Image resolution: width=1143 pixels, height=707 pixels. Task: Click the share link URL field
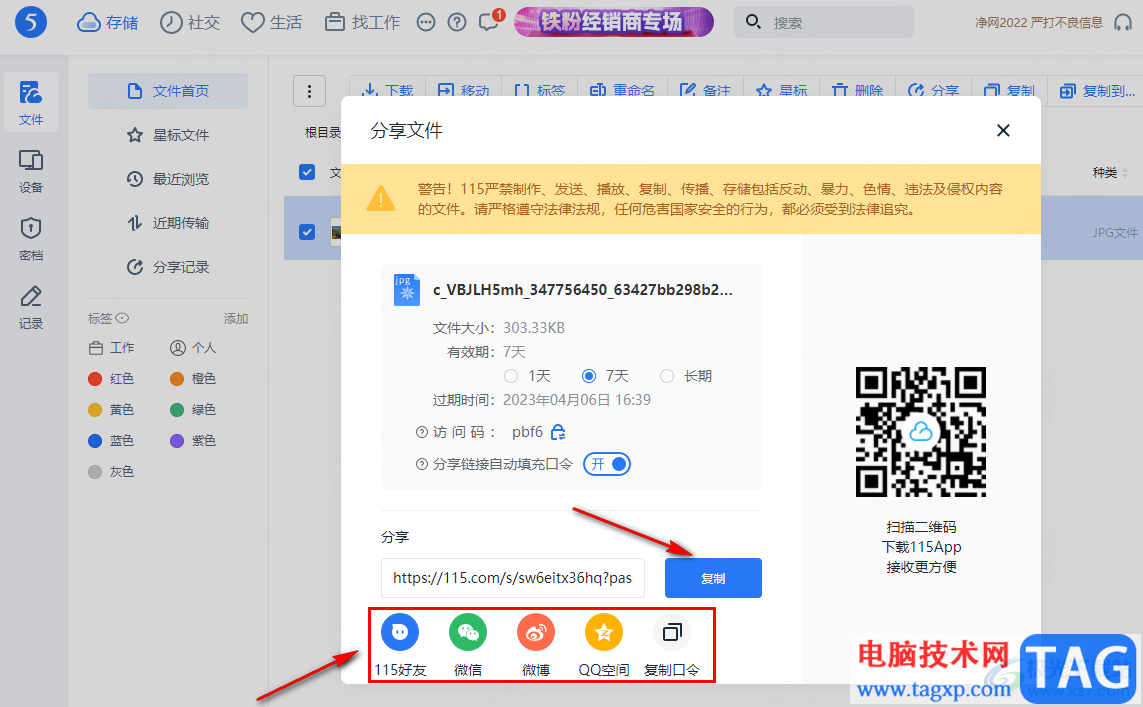pos(512,578)
